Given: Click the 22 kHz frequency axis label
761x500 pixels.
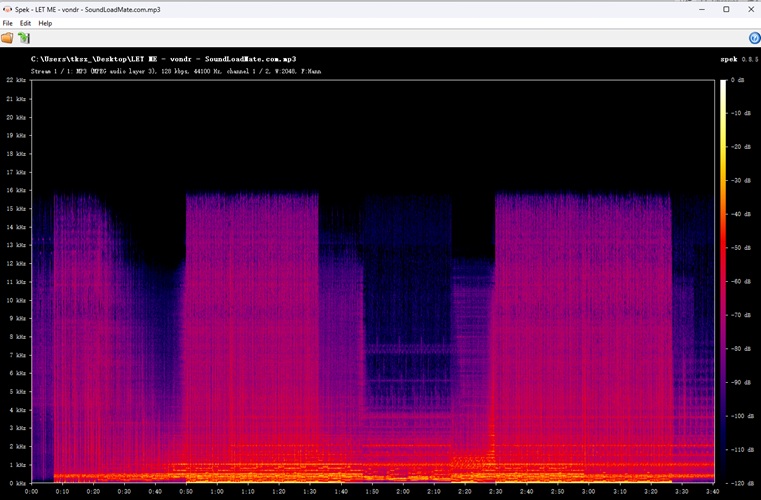Looking at the screenshot, I should [x=16, y=80].
